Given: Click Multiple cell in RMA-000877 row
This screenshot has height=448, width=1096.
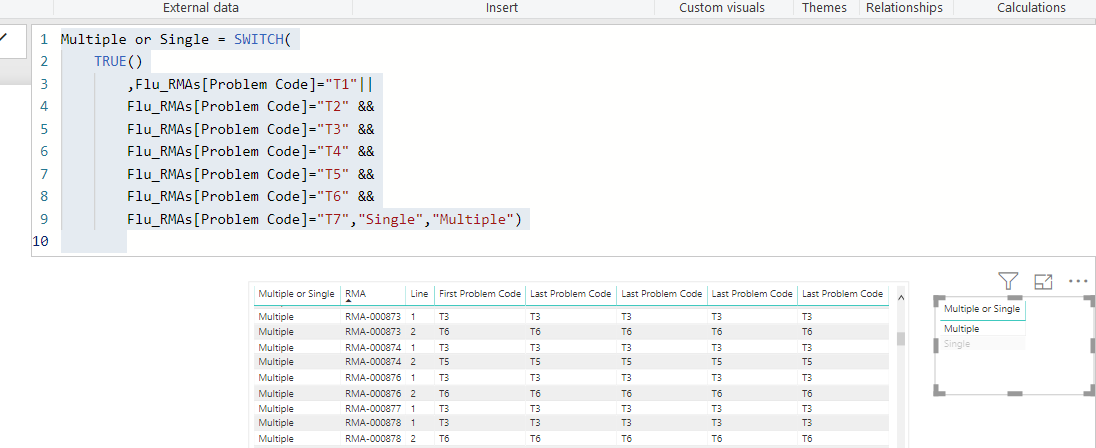Looking at the screenshot, I should point(276,408).
